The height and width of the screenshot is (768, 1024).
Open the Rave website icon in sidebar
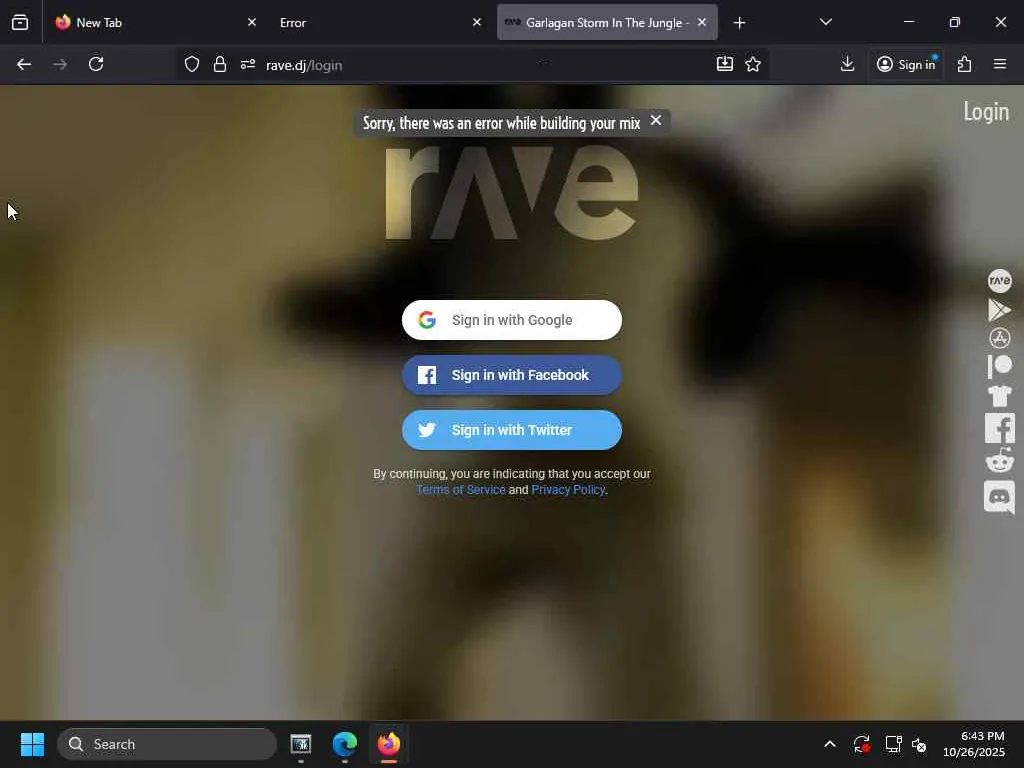[x=999, y=281]
